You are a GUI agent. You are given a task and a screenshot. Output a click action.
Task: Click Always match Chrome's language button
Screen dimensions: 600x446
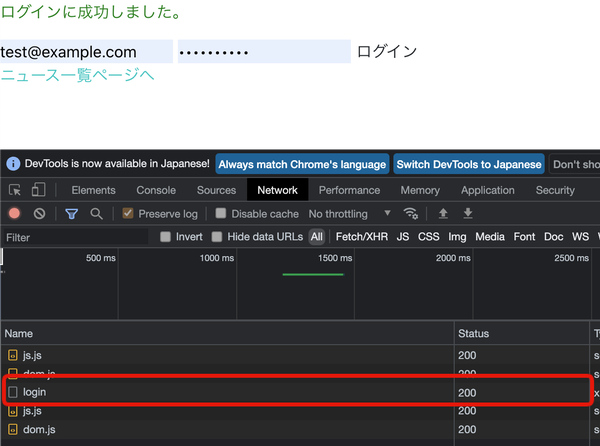click(x=302, y=164)
